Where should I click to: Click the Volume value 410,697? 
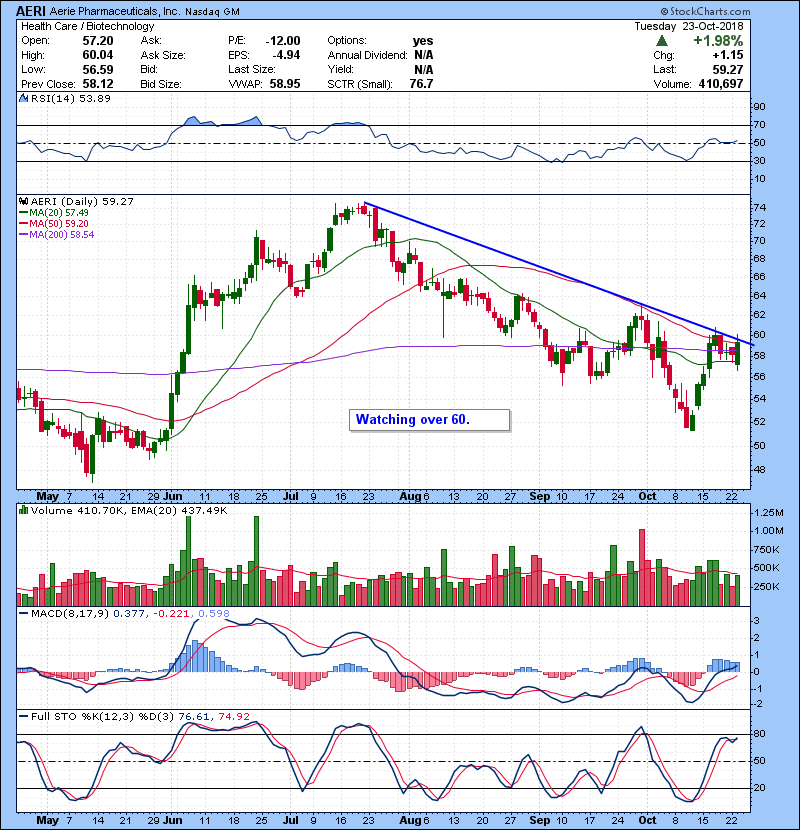(x=721, y=84)
